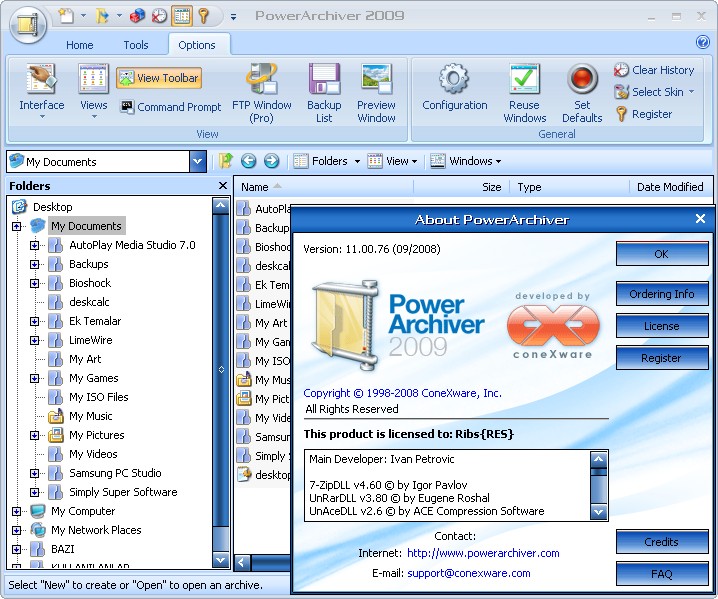Click Set Defaults red button

click(582, 93)
